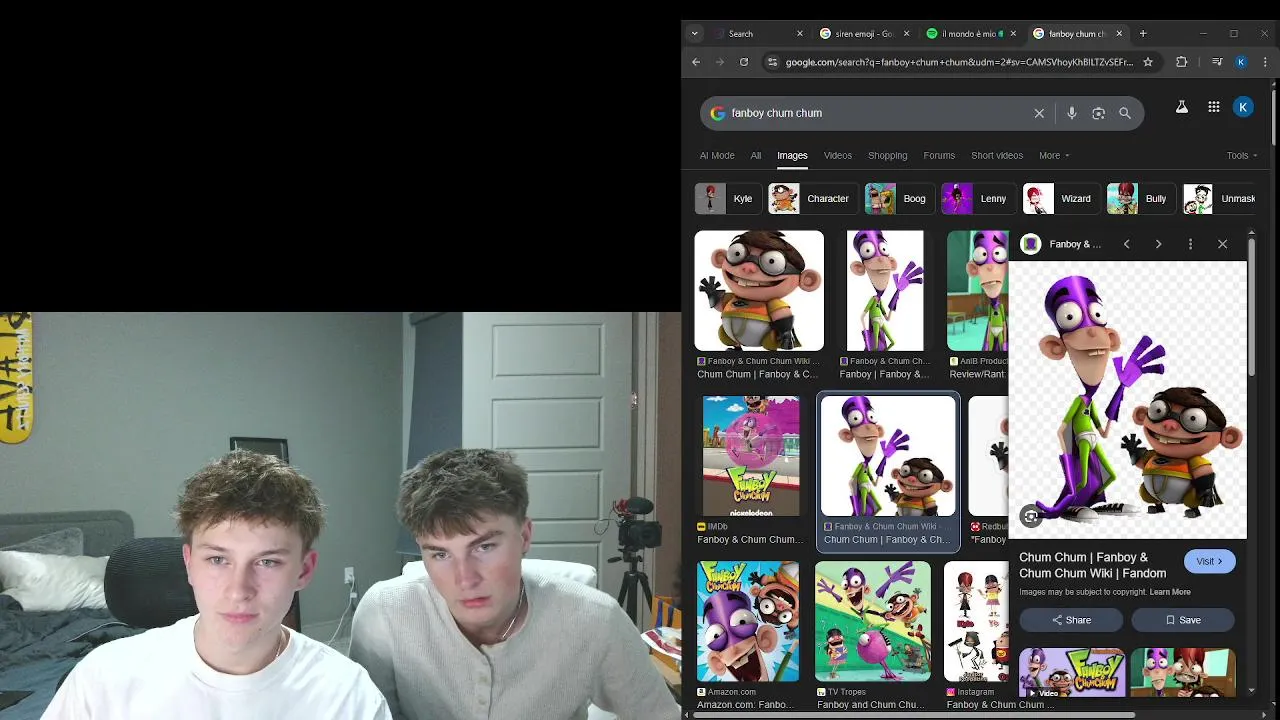Screen dimensions: 1280x720
Task: Close the 'Search' browser tab
Action: tap(800, 34)
